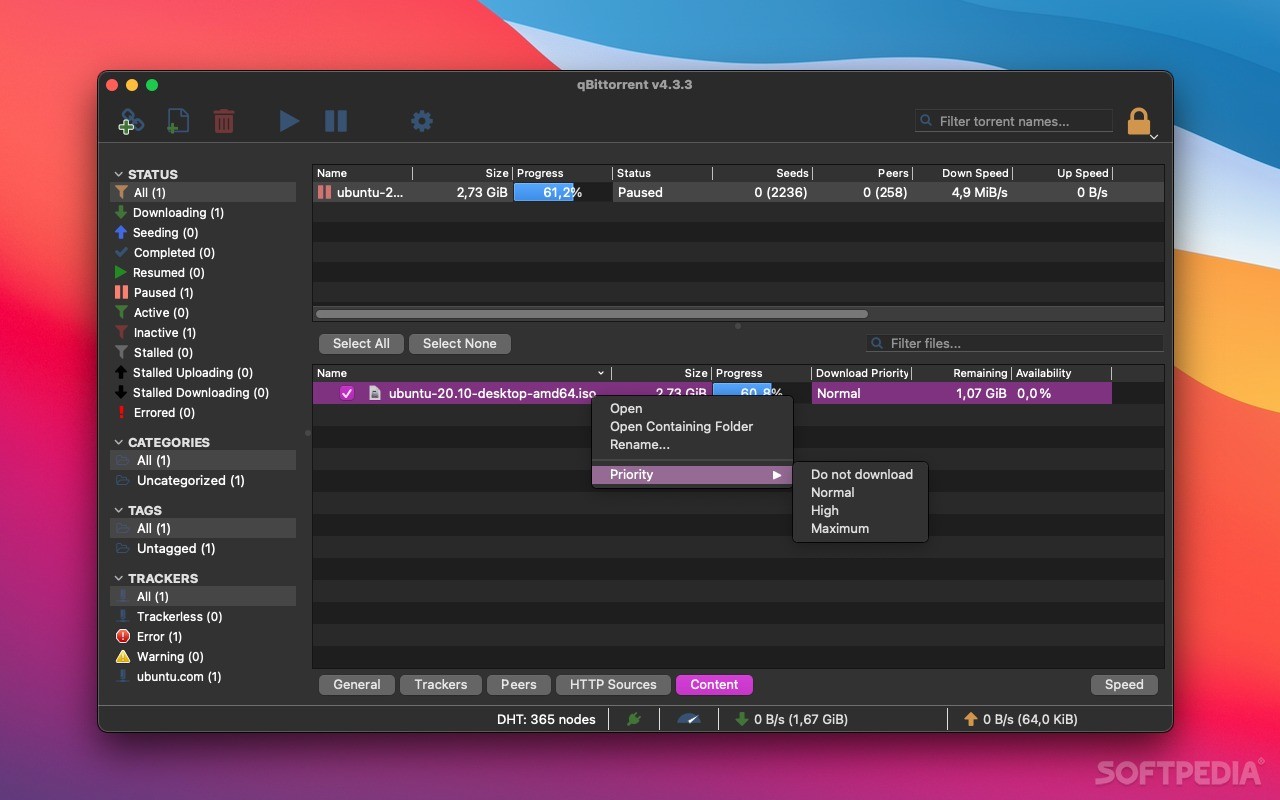Collapse the TAGS section
Screen dimensions: 1280x800
(119, 510)
